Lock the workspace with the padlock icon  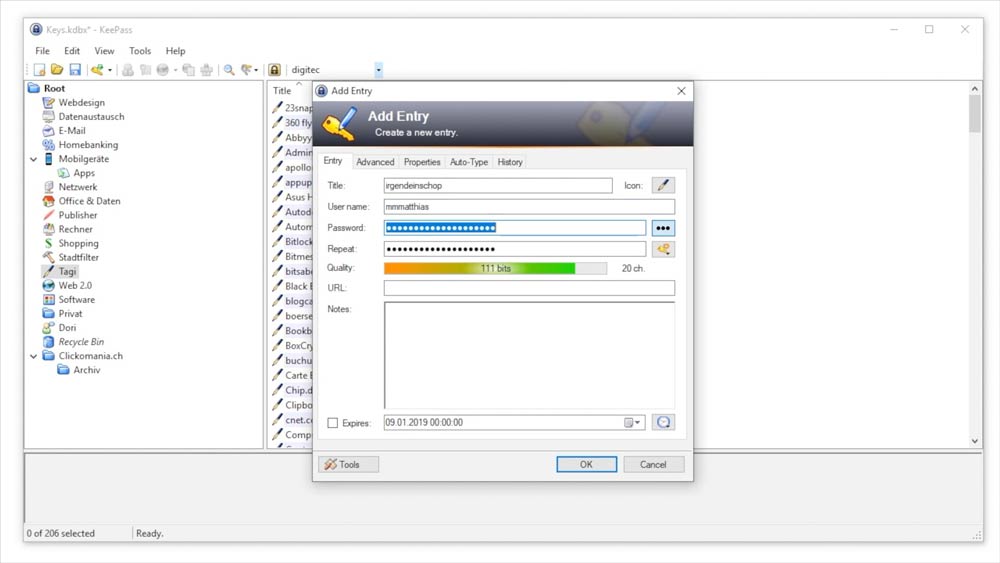click(x=274, y=69)
